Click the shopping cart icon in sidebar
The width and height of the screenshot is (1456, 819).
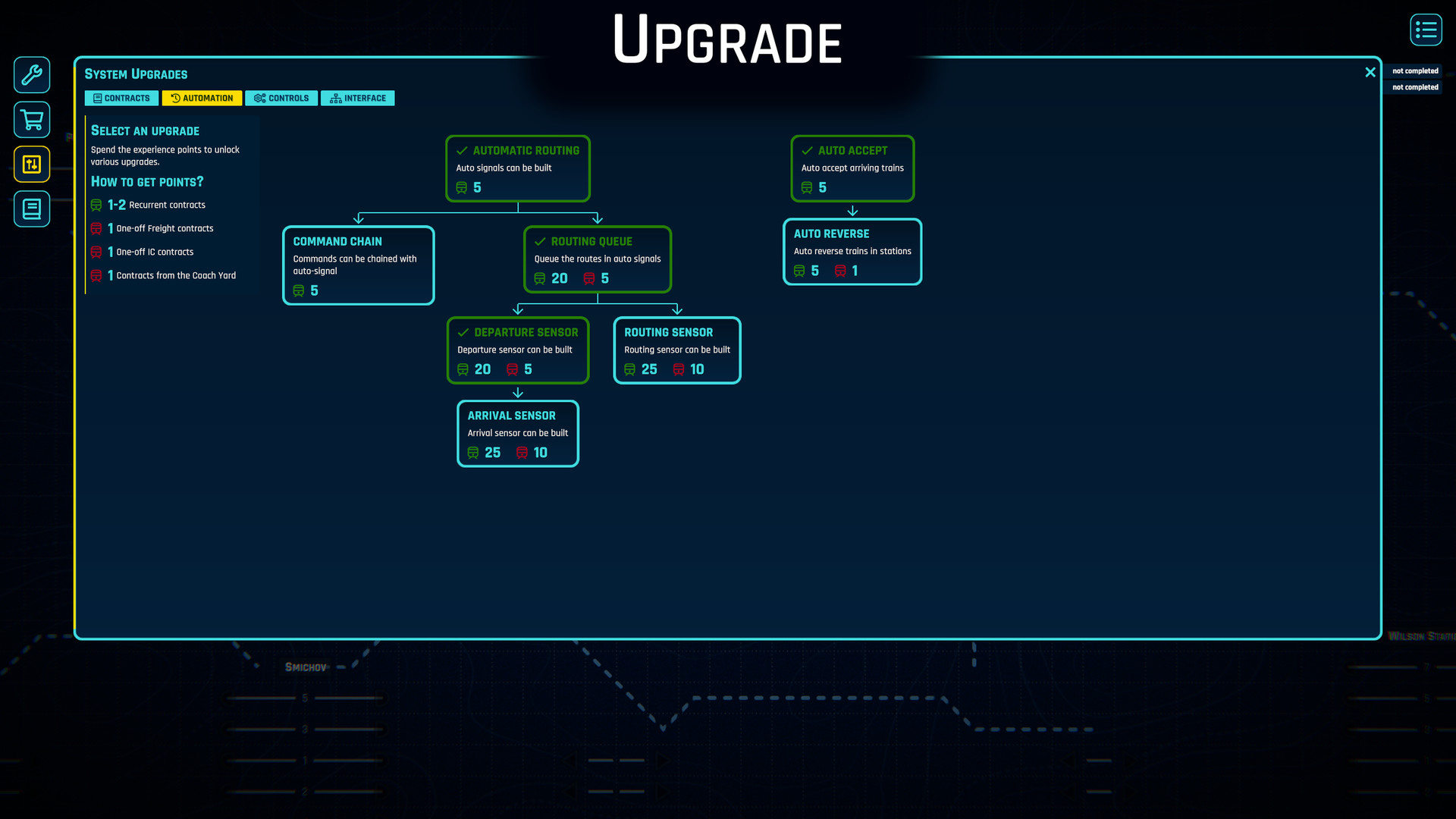tap(32, 119)
